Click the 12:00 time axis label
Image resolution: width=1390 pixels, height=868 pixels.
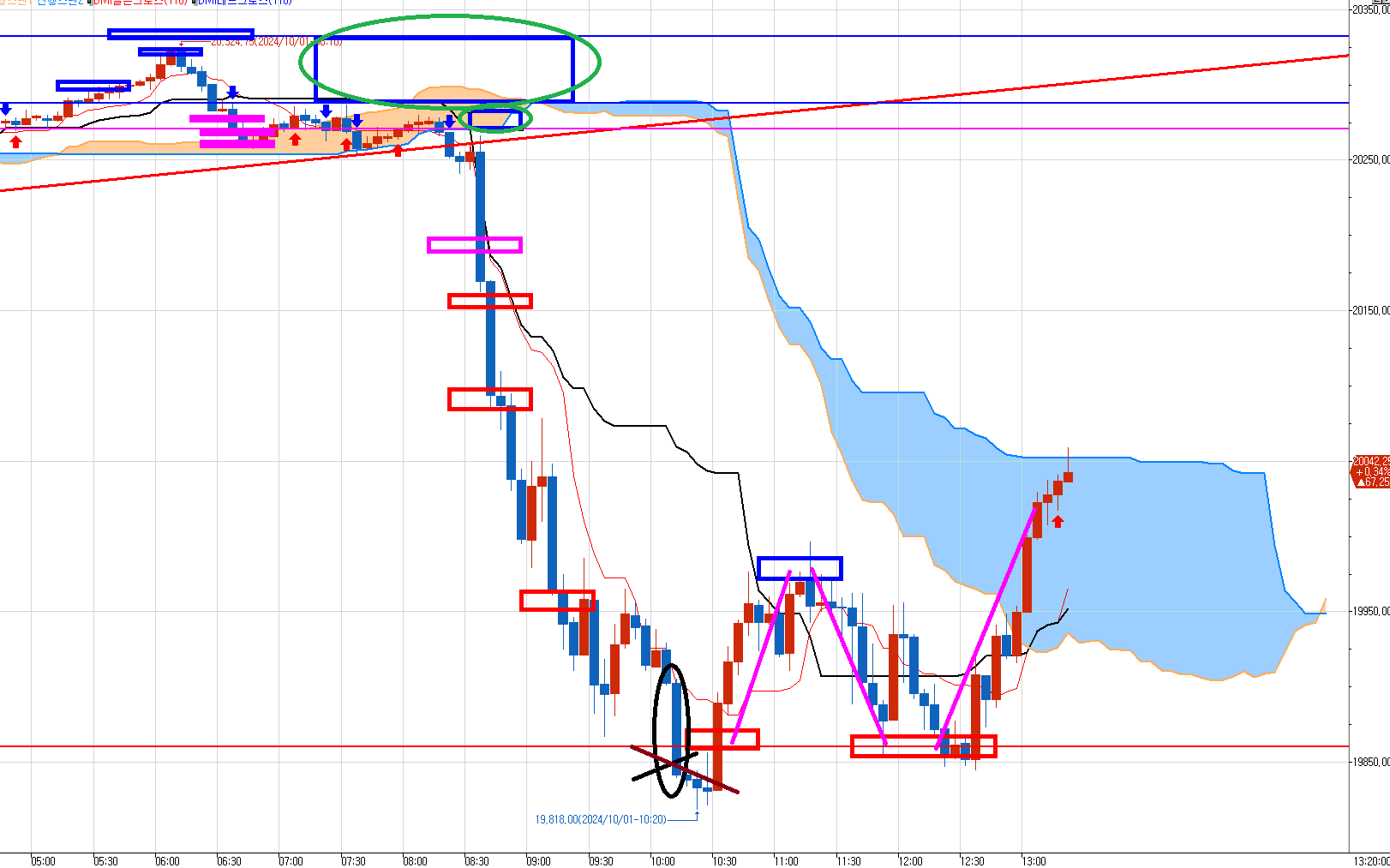(x=910, y=861)
